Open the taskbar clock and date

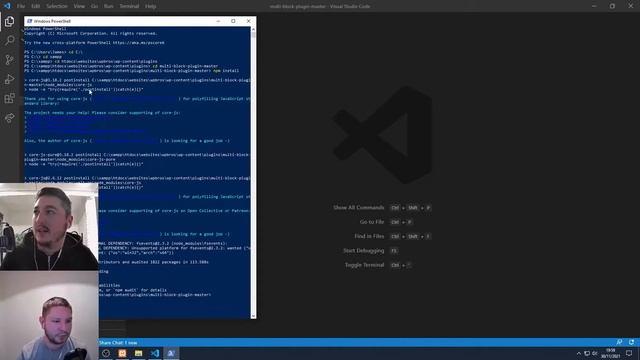point(611,353)
